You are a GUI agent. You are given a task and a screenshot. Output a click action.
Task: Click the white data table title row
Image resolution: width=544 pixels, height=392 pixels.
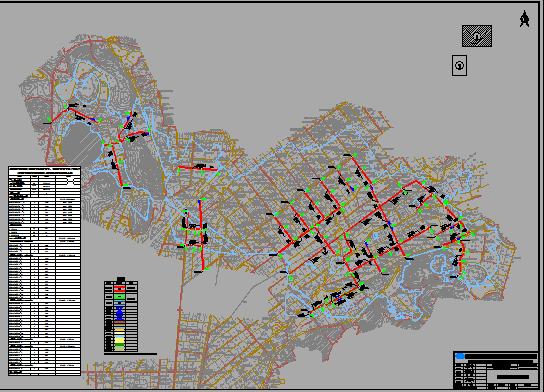click(x=44, y=170)
